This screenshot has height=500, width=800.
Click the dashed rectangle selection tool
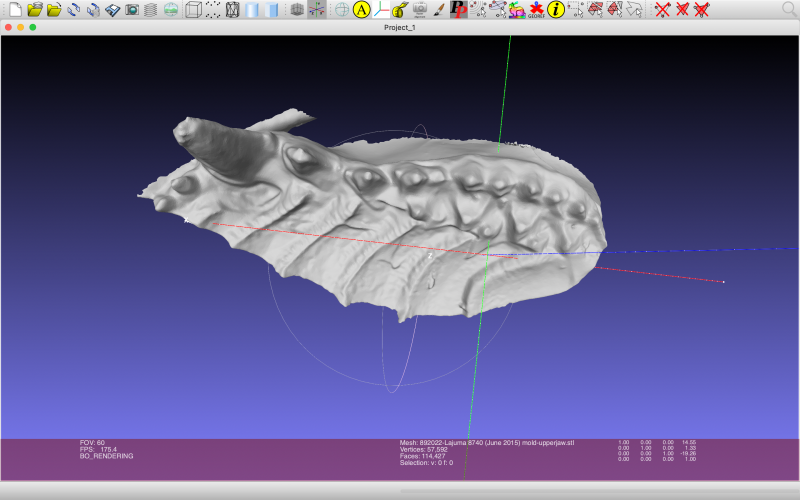(577, 10)
